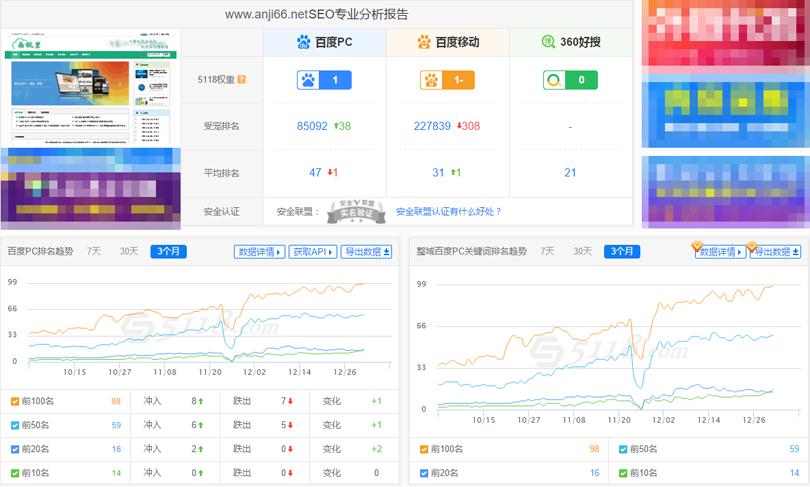This screenshot has height=487, width=810.
Task: Click the 前100名 count 98 in right panel
Action: click(594, 449)
